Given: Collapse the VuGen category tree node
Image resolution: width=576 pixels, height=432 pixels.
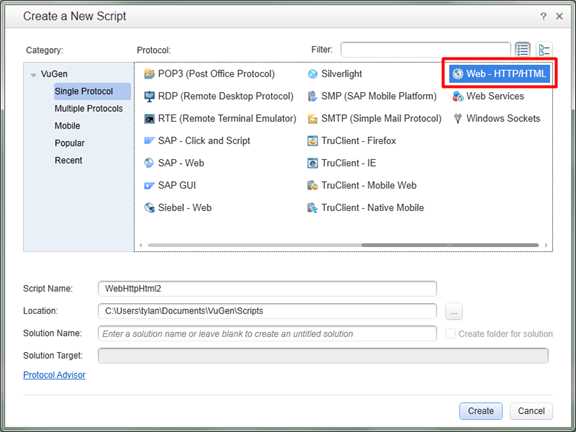Looking at the screenshot, I should coord(33,75).
